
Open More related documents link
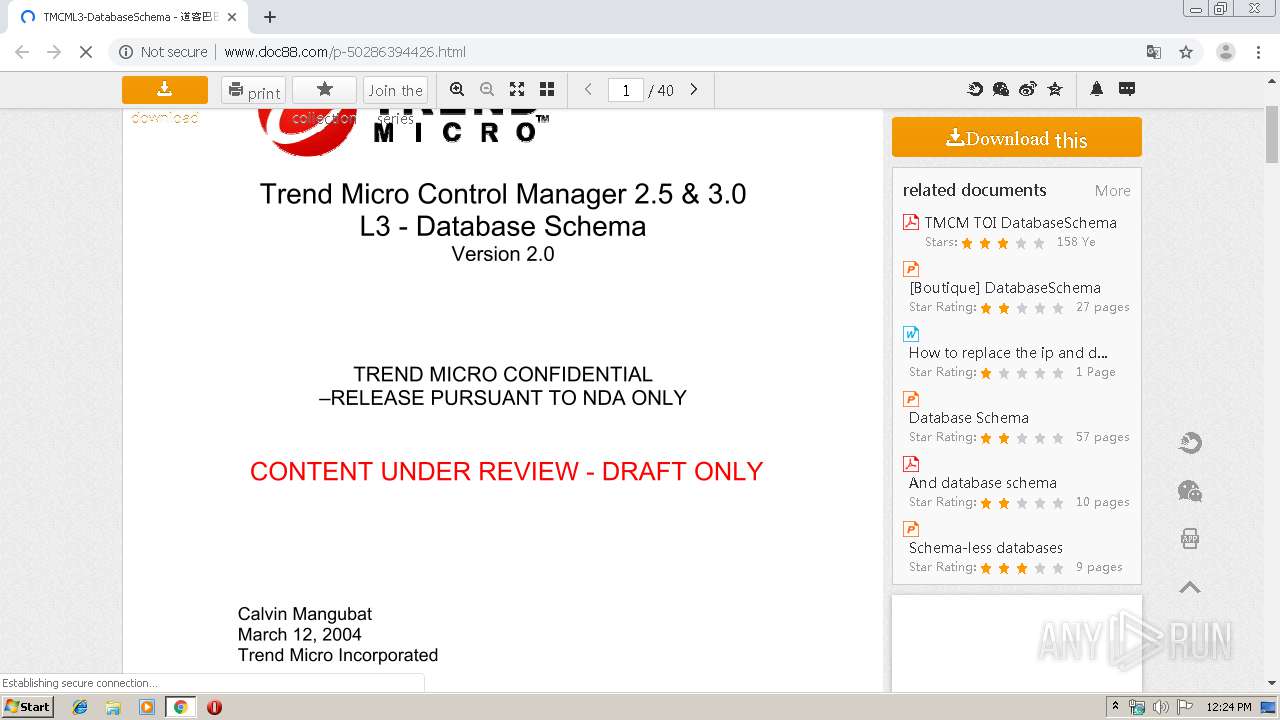[x=1112, y=190]
